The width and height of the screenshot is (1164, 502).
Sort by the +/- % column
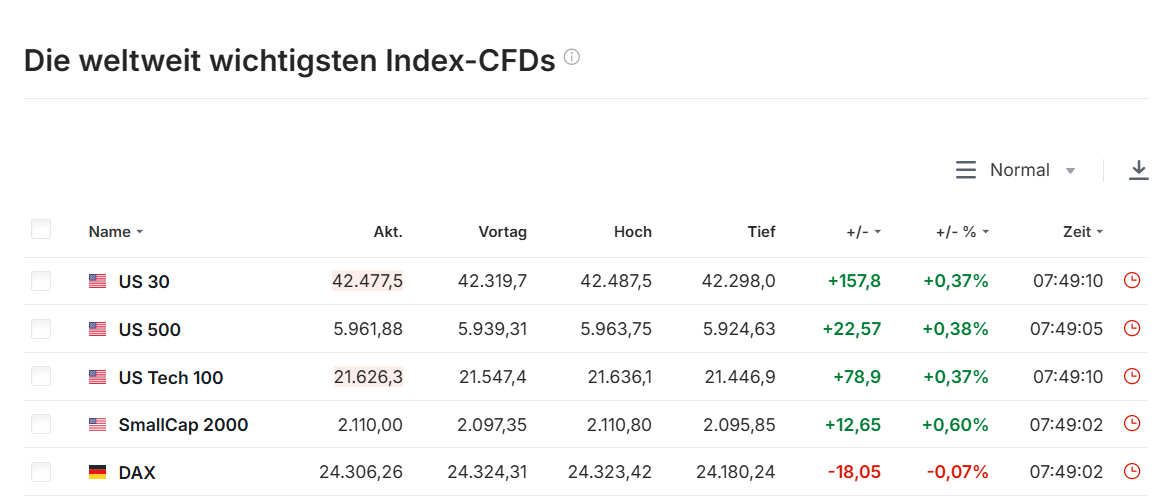(961, 232)
